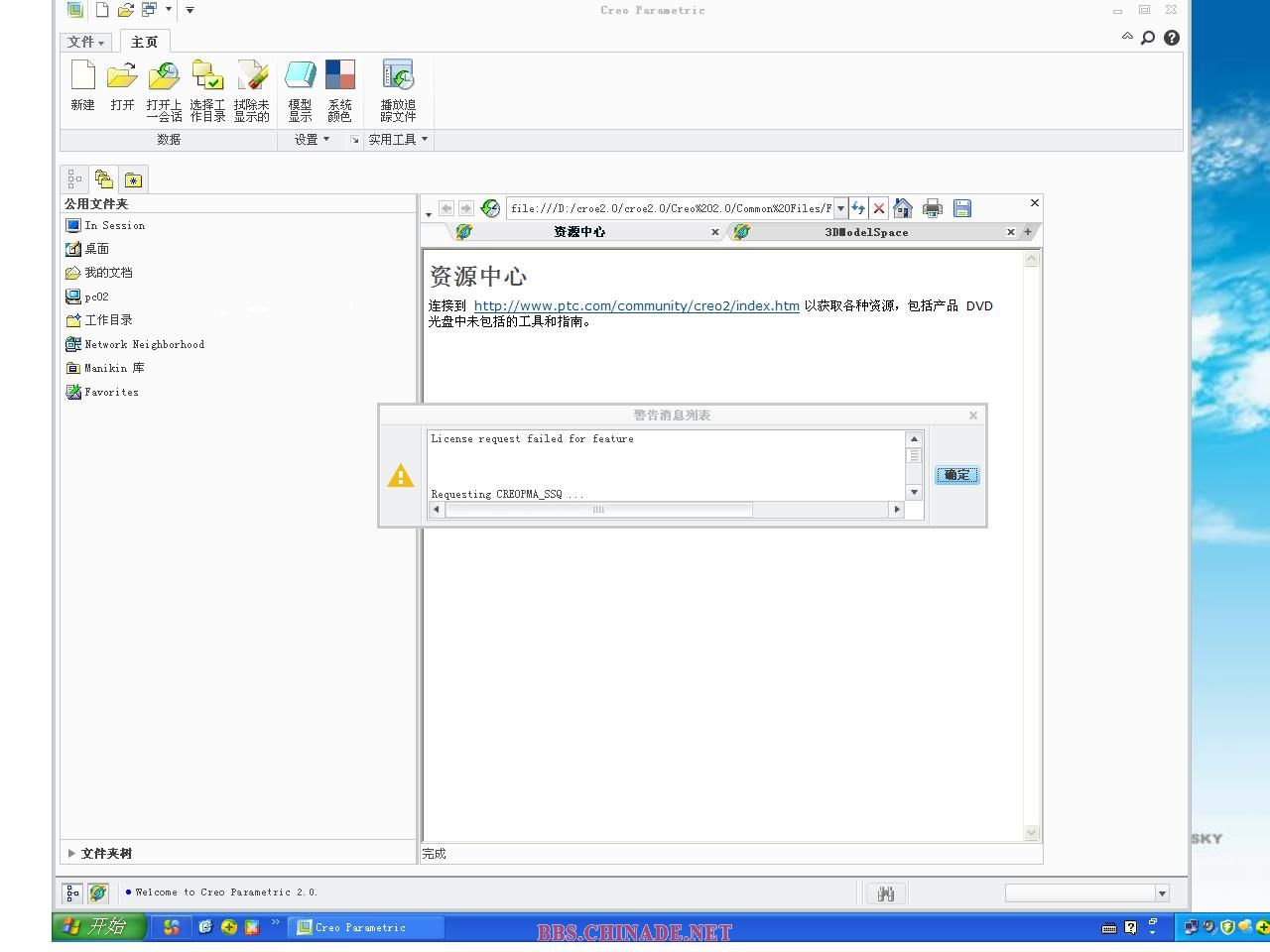Viewport: 1270px width, 952px height.
Task: Select In Session folder
Action: click(105, 225)
